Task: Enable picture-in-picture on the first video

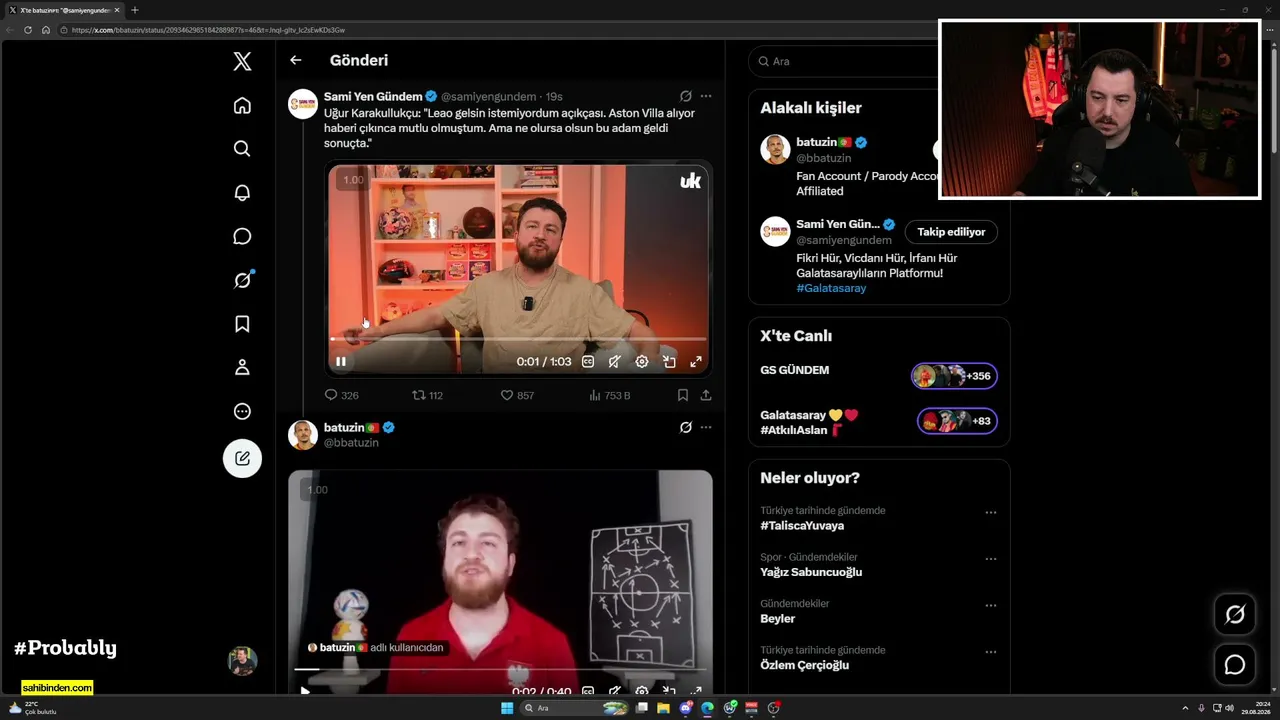Action: (669, 362)
